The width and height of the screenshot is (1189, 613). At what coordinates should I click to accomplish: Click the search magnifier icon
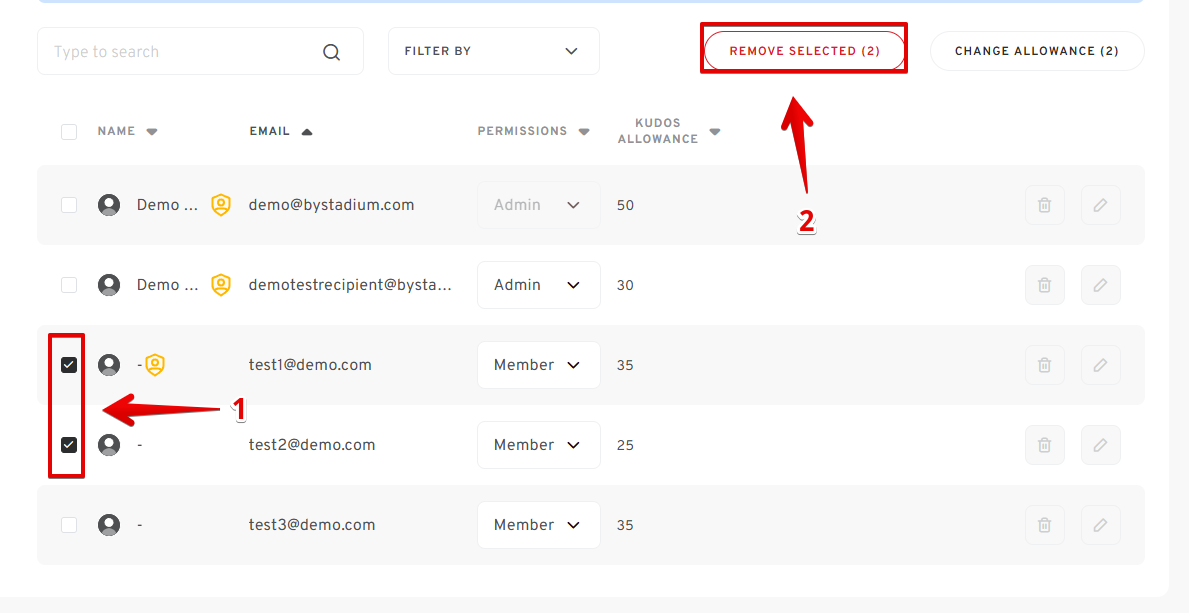point(331,52)
